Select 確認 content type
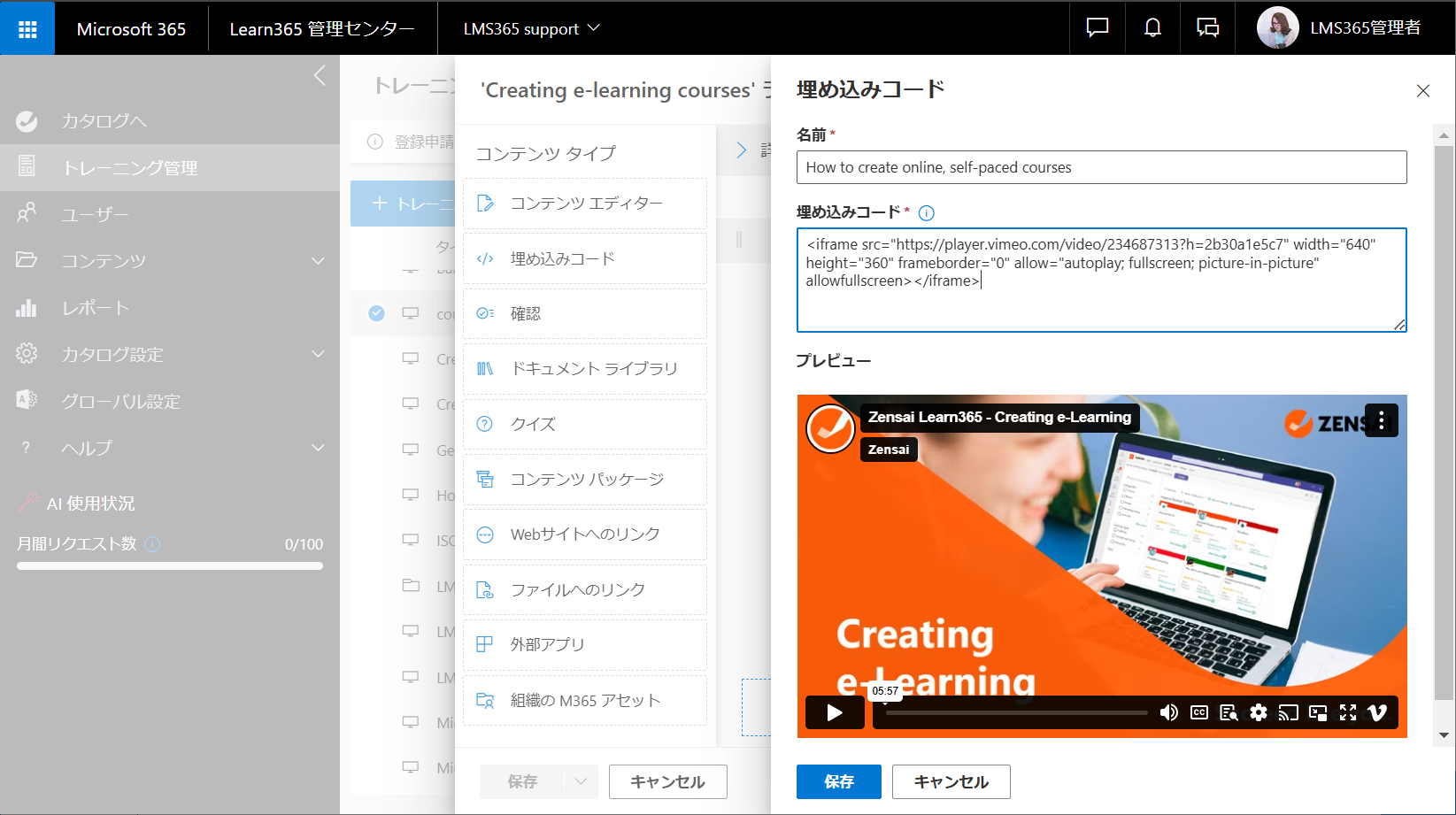Viewport: 1456px width, 815px height. coord(585,314)
